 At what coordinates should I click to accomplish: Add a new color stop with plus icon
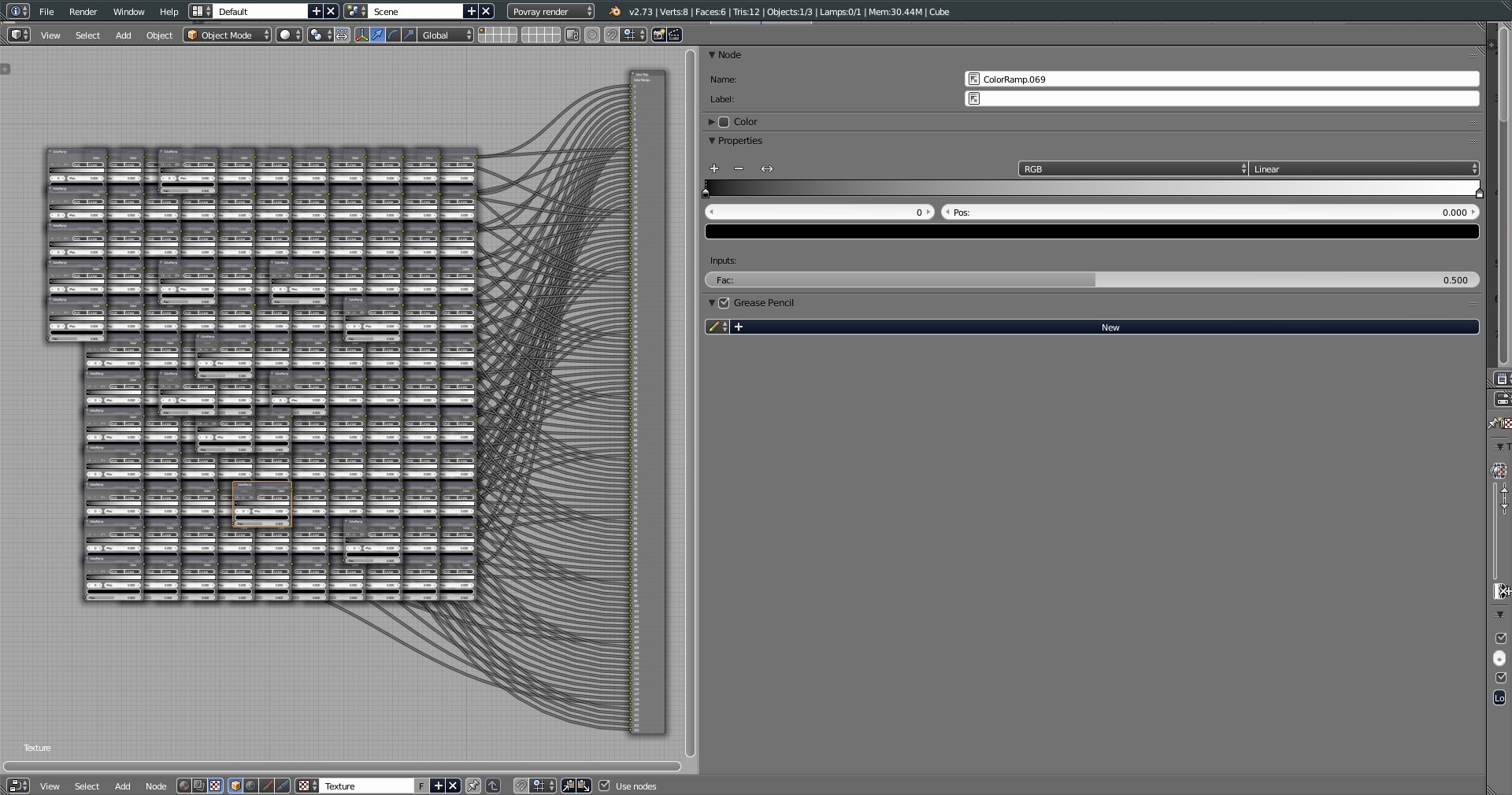coord(714,168)
